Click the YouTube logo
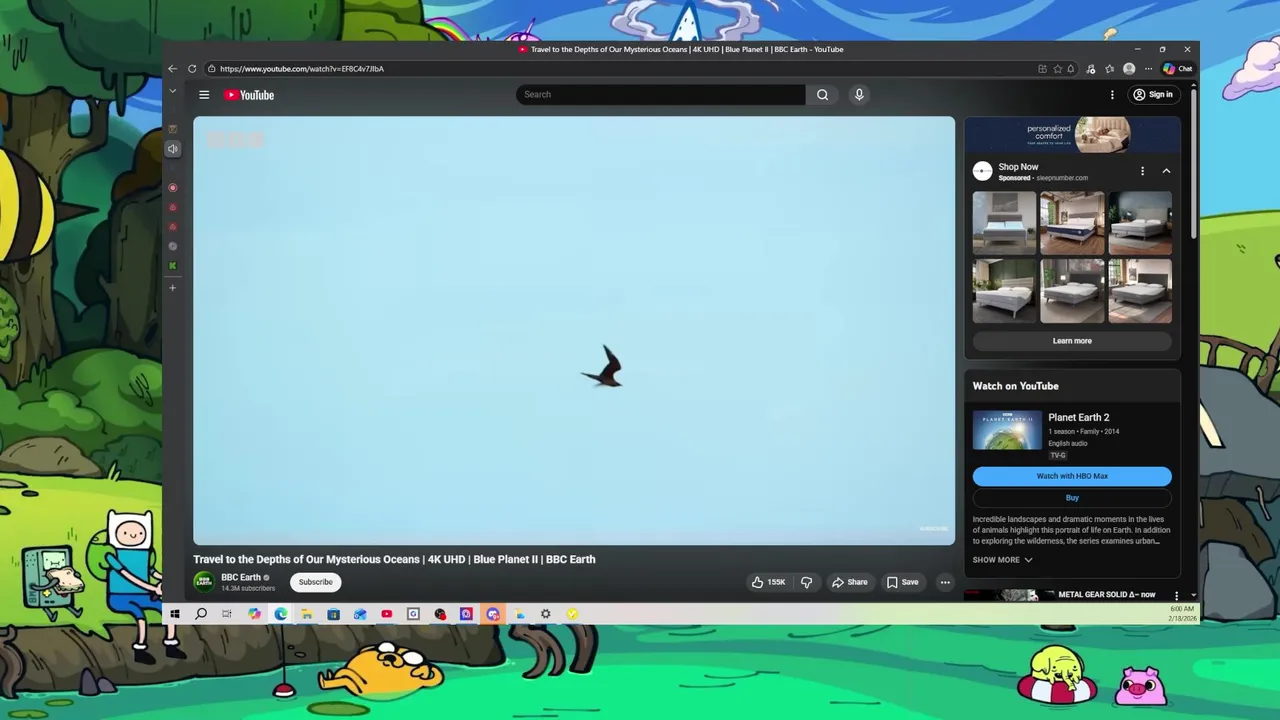Image resolution: width=1280 pixels, height=720 pixels. [249, 95]
